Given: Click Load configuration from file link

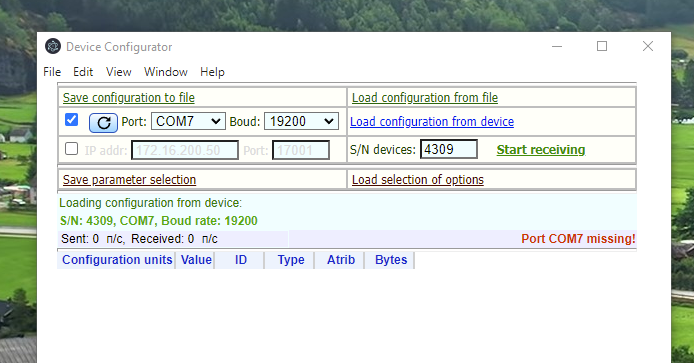Looking at the screenshot, I should [425, 97].
